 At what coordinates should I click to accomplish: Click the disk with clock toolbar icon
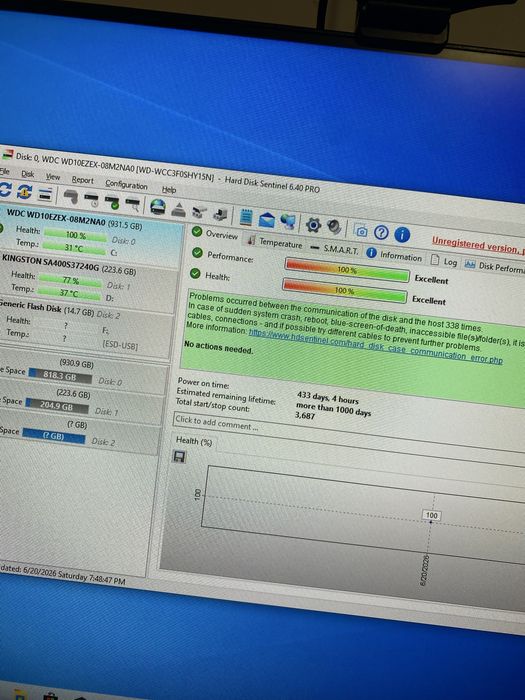(92, 200)
